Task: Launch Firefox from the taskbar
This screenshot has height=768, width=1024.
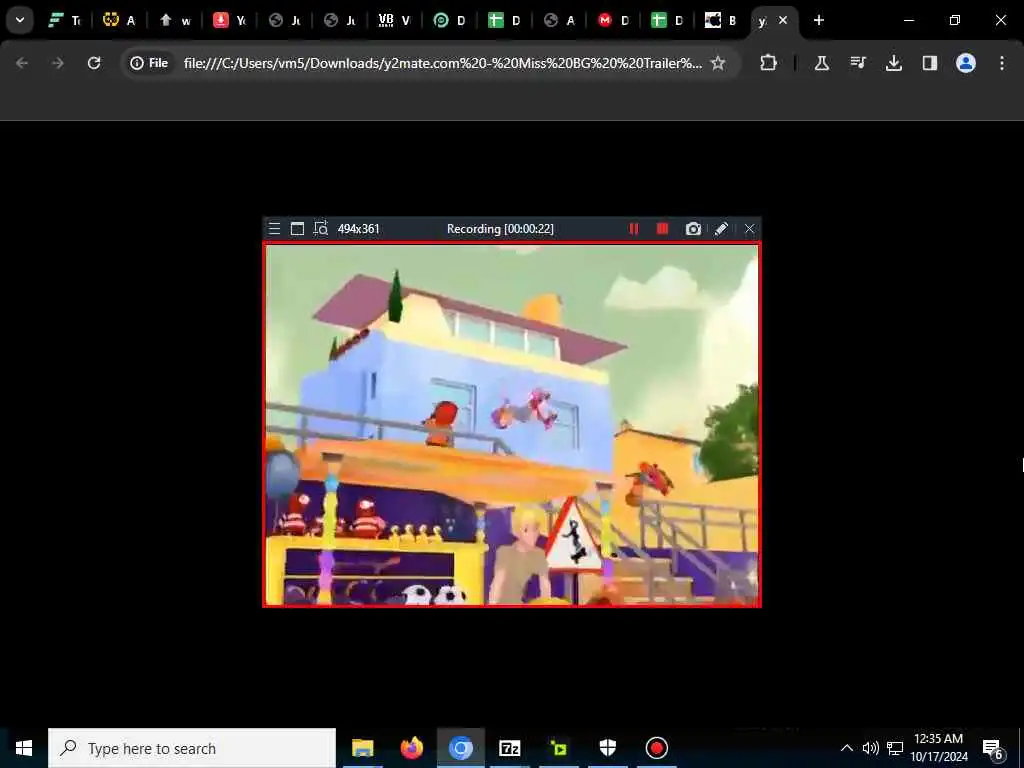Action: 411,748
